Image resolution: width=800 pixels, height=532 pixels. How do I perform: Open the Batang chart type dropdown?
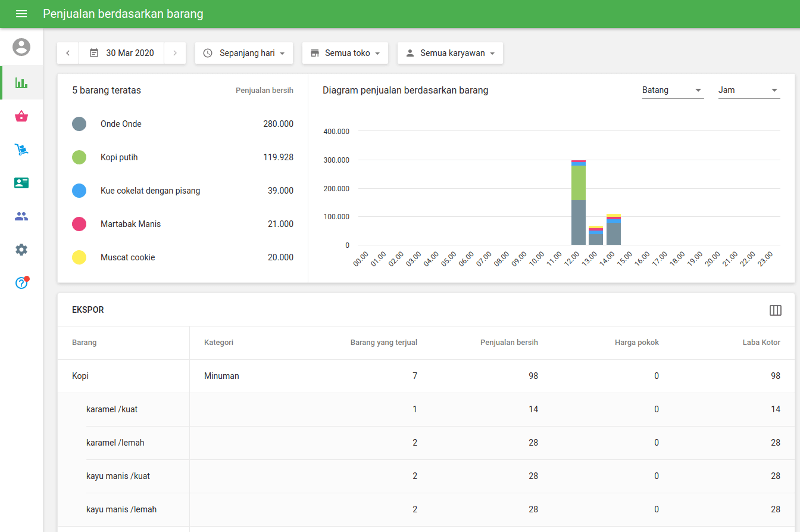point(672,90)
